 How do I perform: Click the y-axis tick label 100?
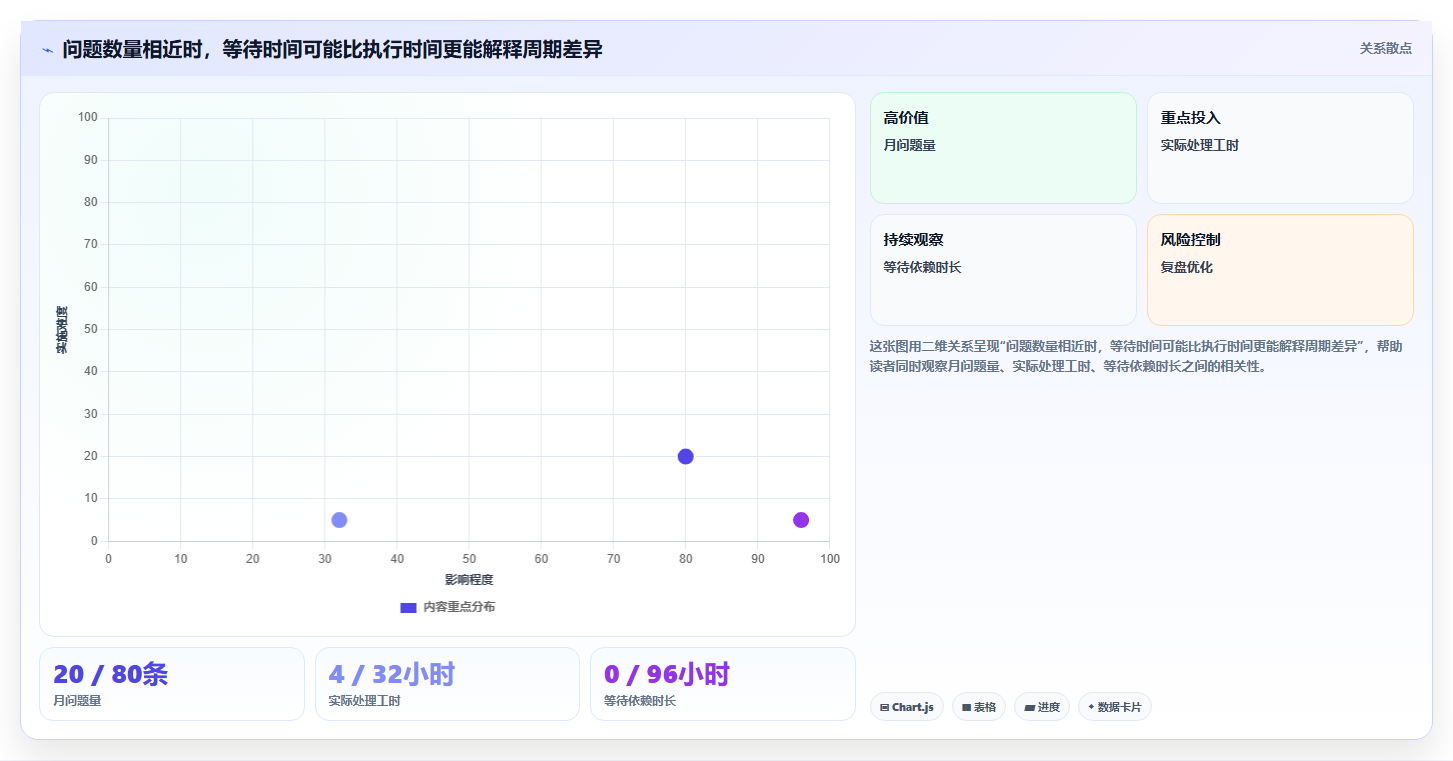87,118
